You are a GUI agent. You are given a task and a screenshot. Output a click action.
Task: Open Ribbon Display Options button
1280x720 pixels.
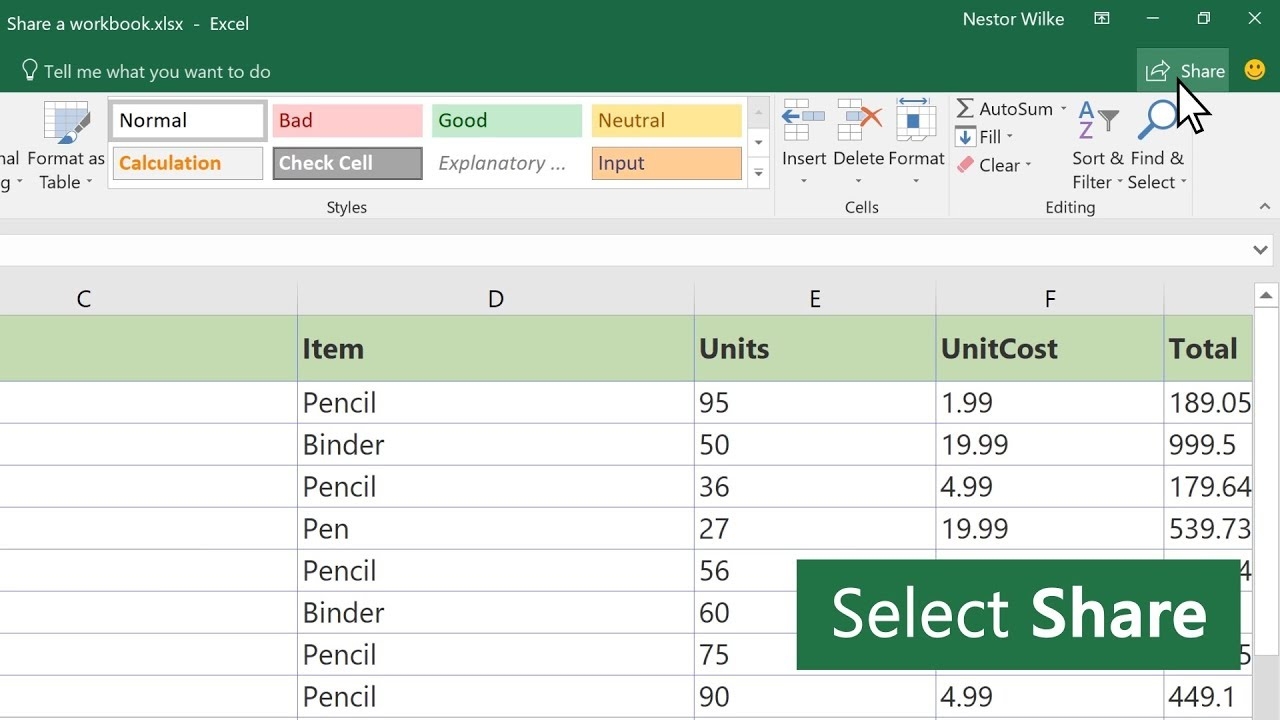(x=1101, y=19)
